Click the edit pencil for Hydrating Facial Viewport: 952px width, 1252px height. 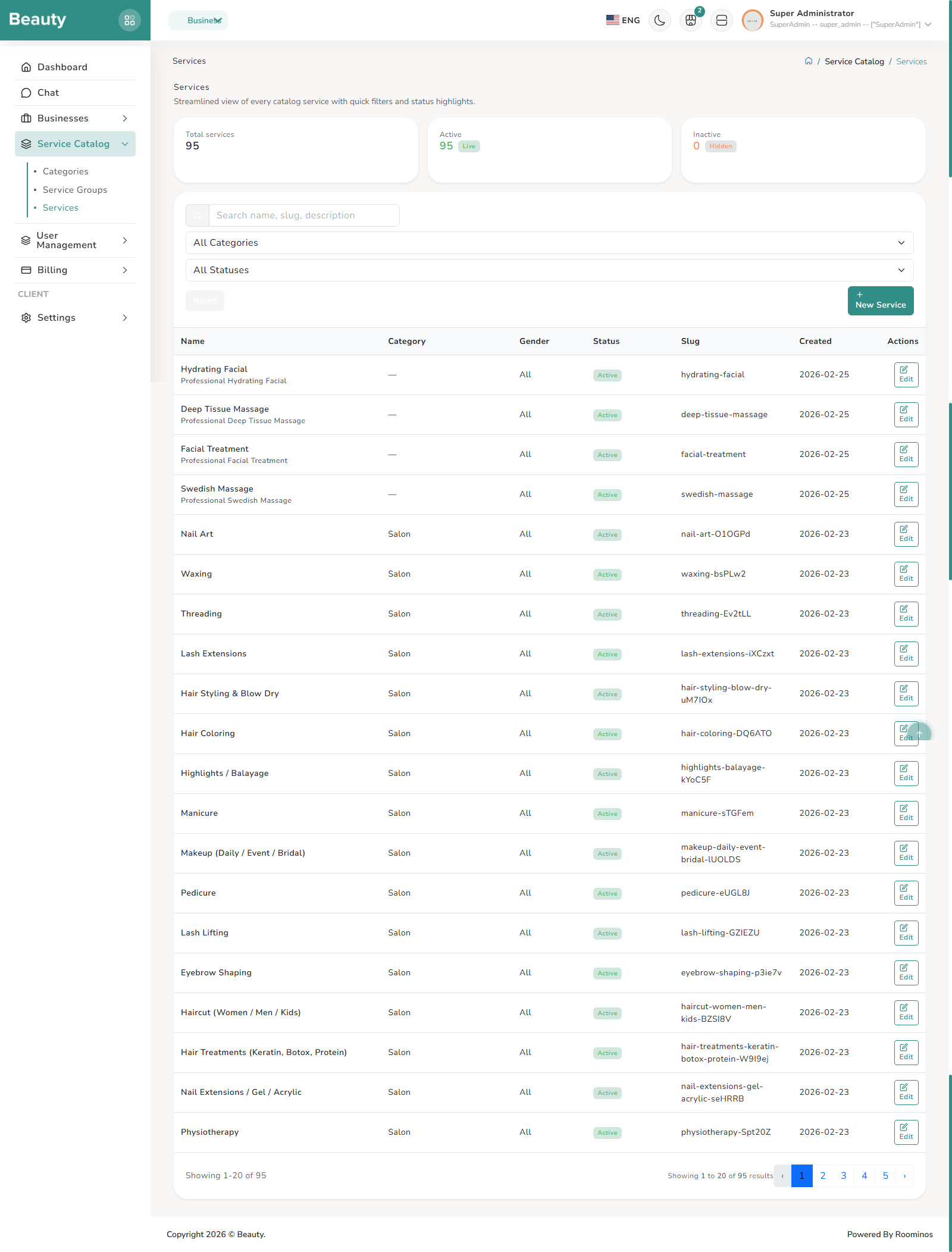(906, 374)
